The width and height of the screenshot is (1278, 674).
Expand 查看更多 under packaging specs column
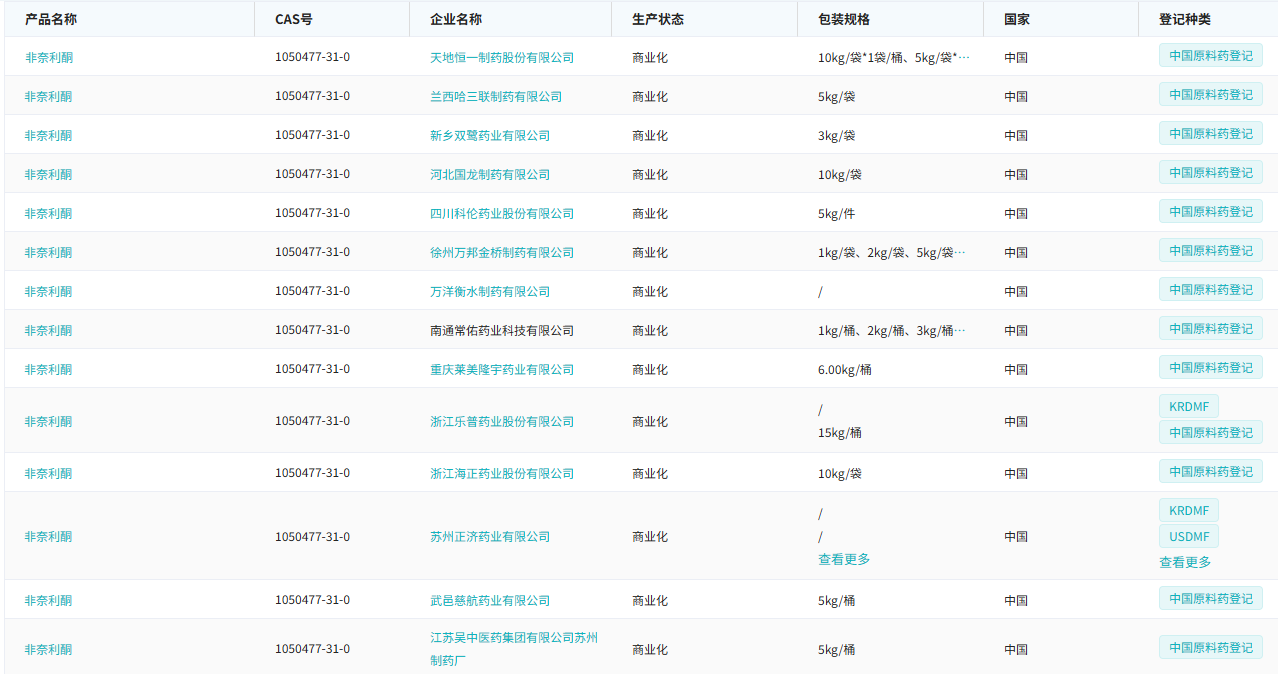(x=844, y=559)
